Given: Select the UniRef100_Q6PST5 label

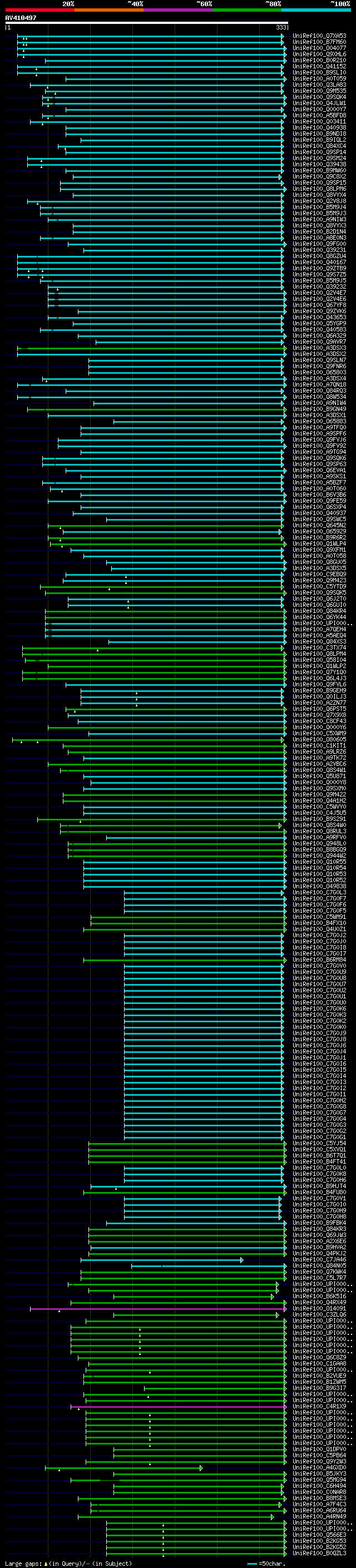Looking at the screenshot, I should 319,709.
